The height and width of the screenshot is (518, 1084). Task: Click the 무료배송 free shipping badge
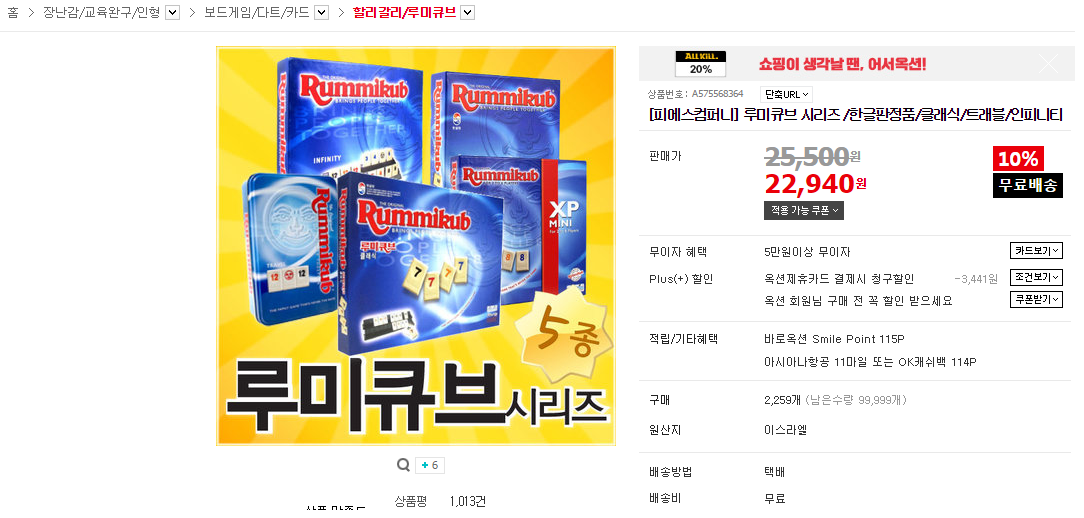(x=1027, y=185)
